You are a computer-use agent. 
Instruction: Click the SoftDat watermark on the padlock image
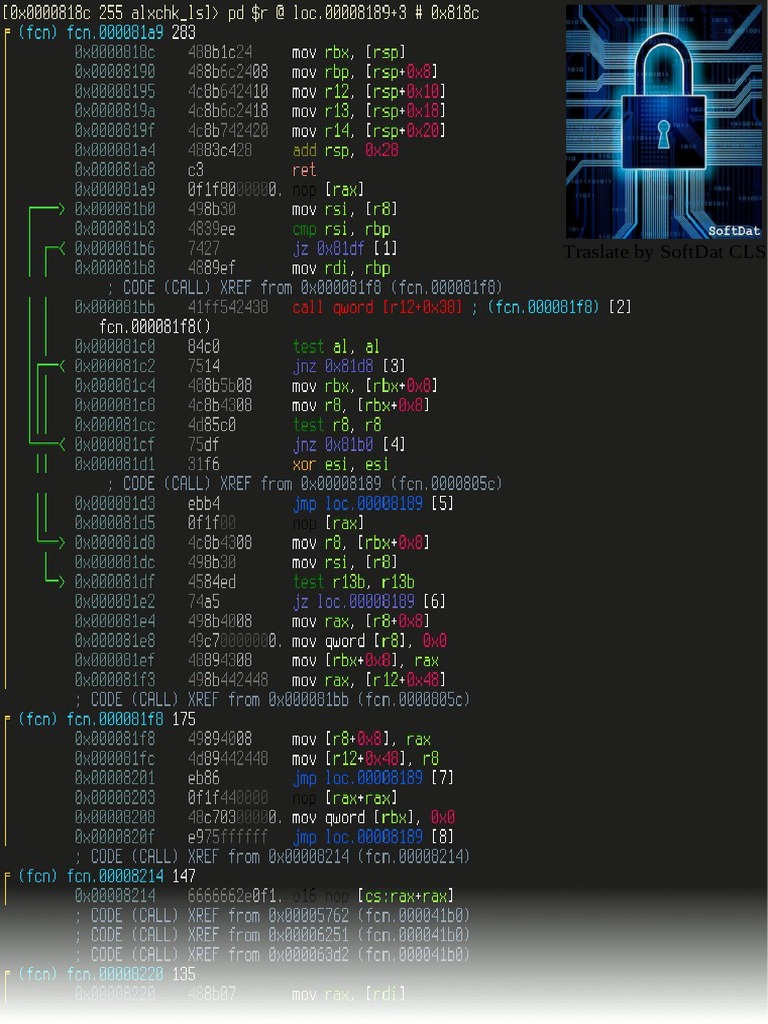[x=733, y=231]
